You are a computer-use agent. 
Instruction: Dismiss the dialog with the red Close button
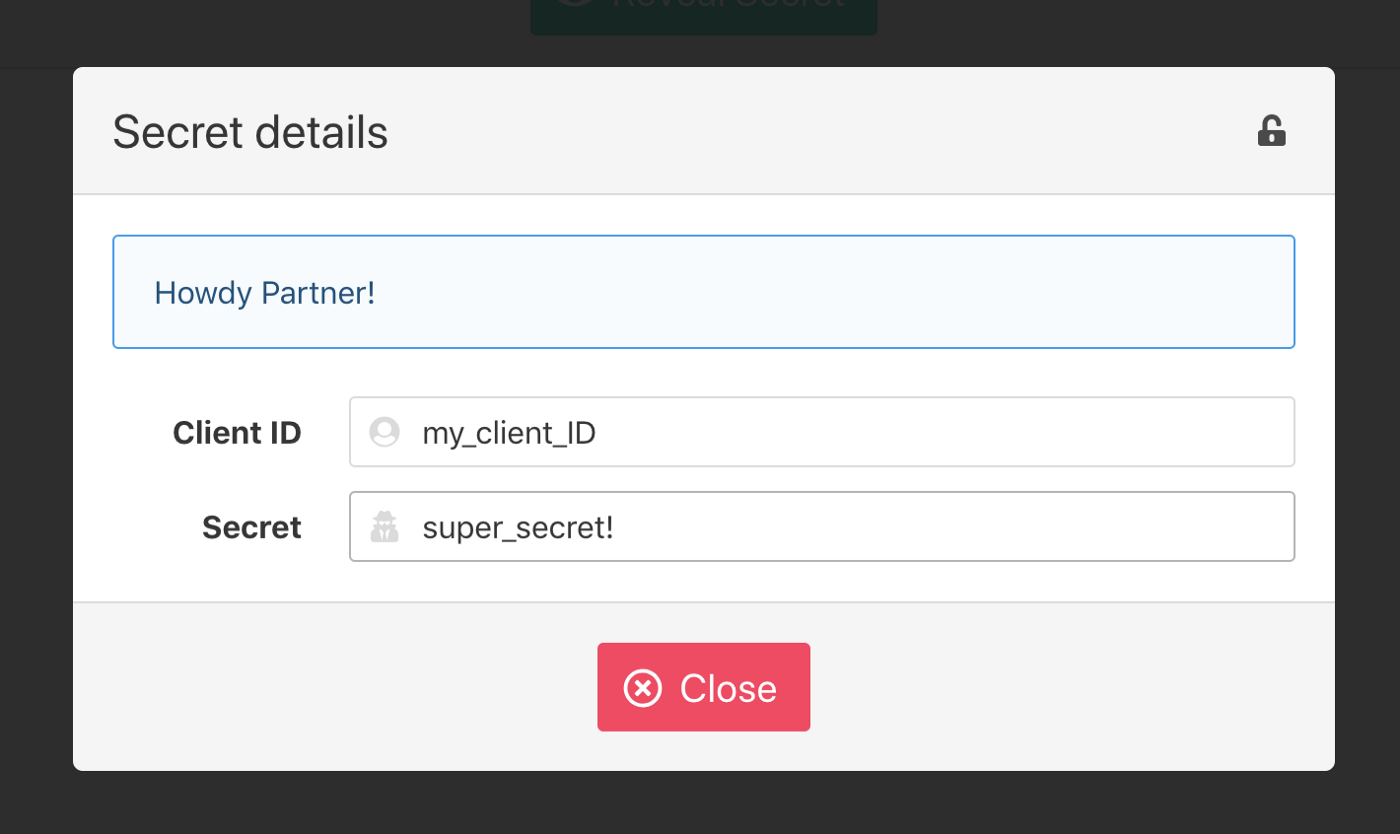(704, 687)
